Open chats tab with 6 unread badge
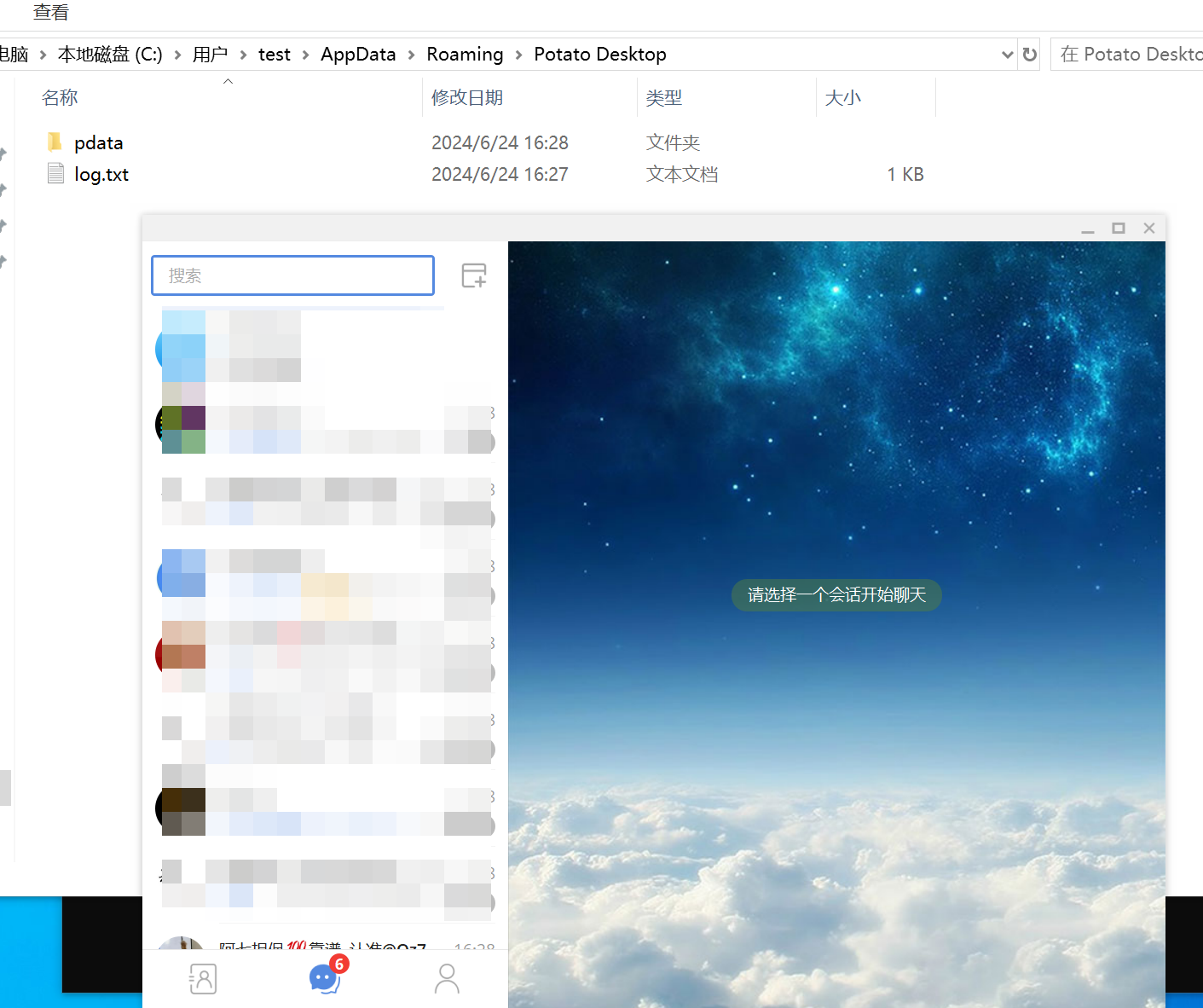Screen dimensions: 1203x1008 [325, 978]
